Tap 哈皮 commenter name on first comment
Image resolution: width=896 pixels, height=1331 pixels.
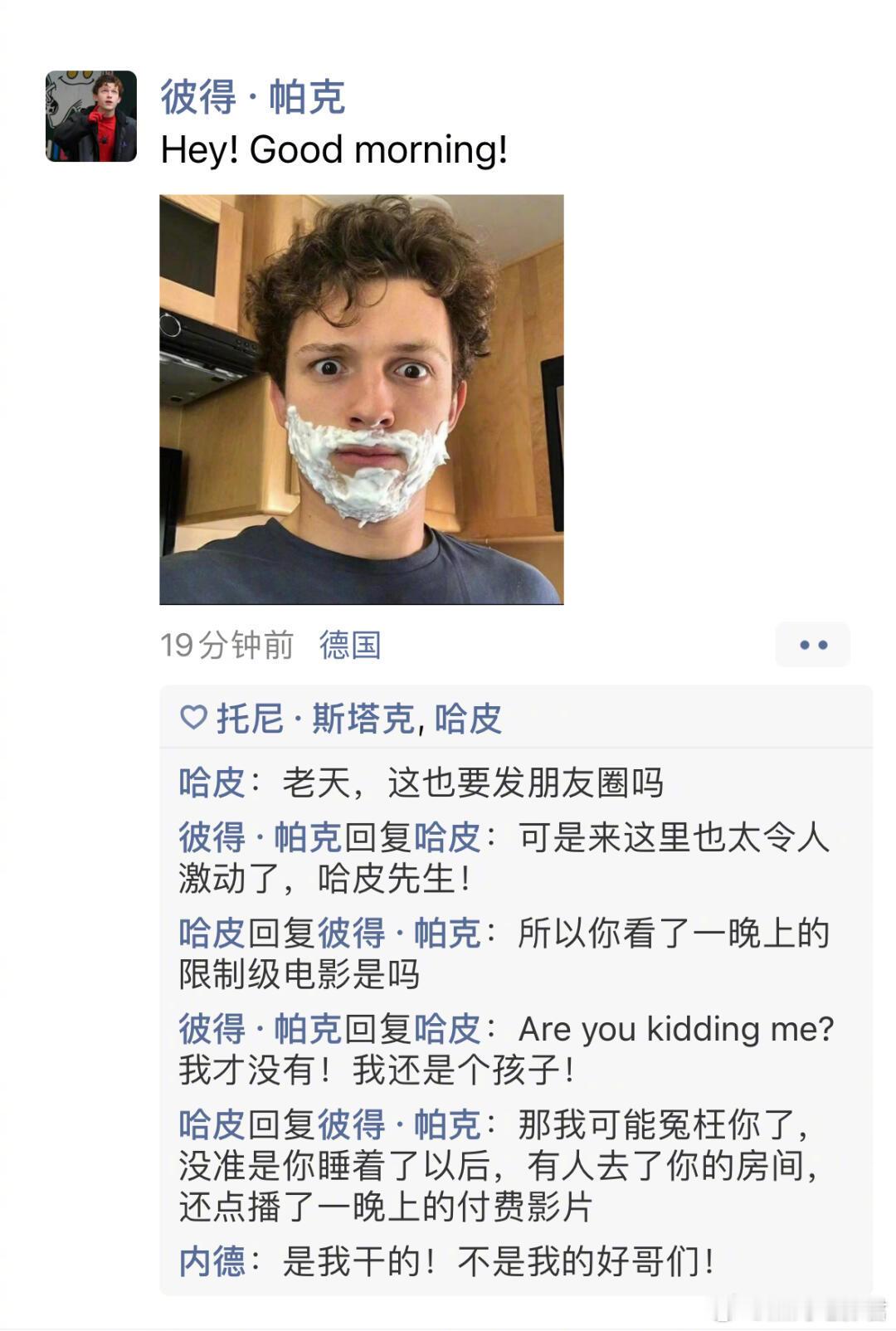click(212, 783)
